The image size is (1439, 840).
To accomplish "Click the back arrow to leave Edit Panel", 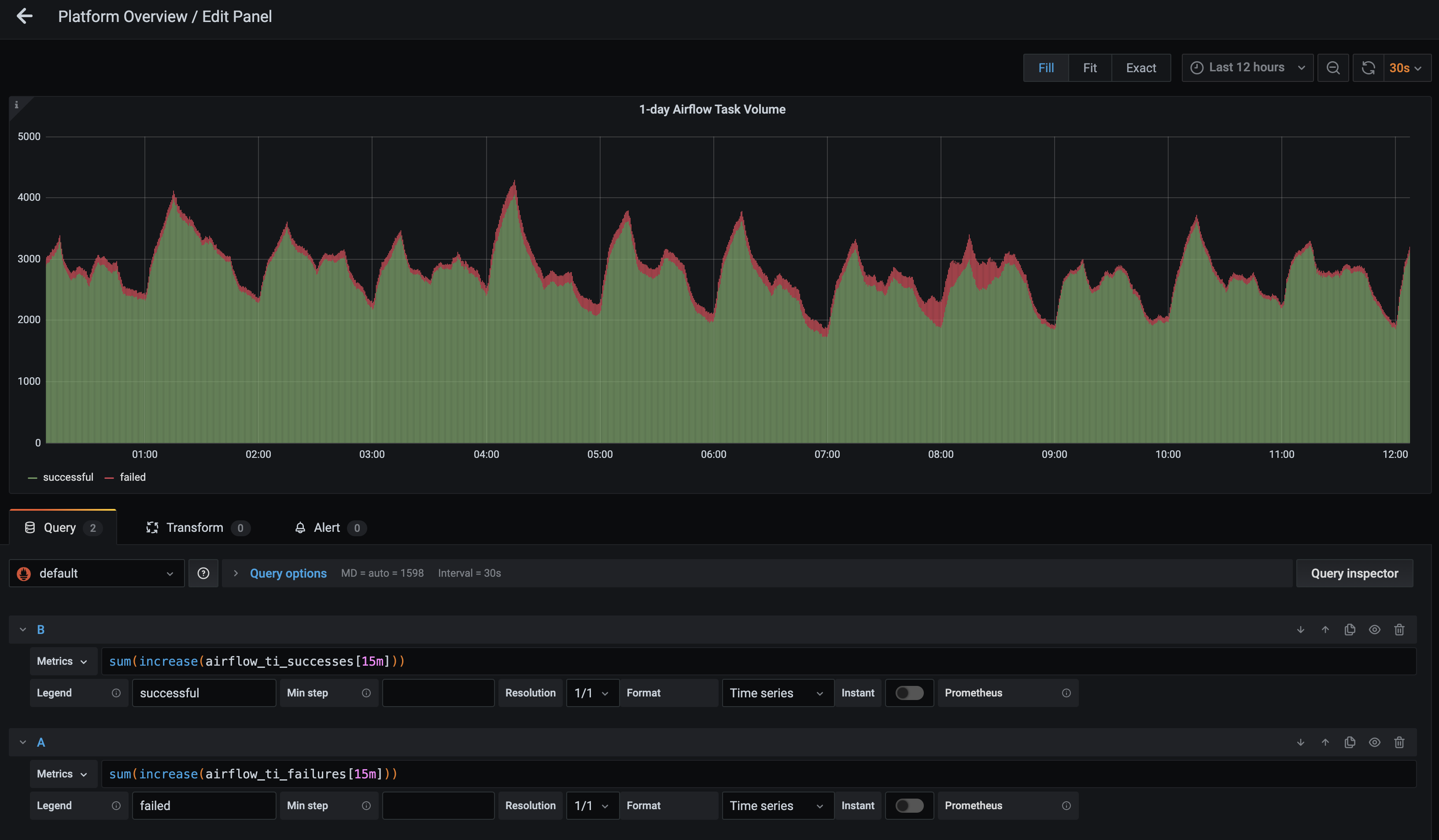I will (x=25, y=16).
